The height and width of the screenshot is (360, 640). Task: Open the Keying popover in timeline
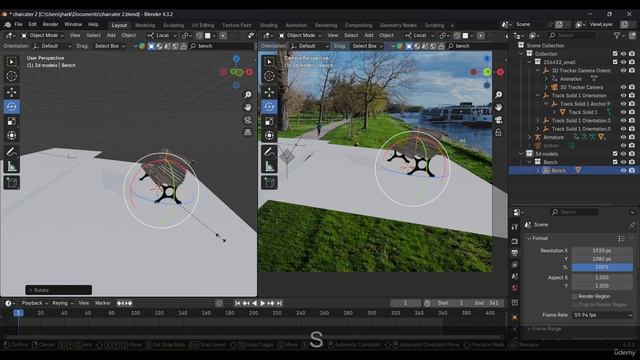pyautogui.click(x=62, y=303)
